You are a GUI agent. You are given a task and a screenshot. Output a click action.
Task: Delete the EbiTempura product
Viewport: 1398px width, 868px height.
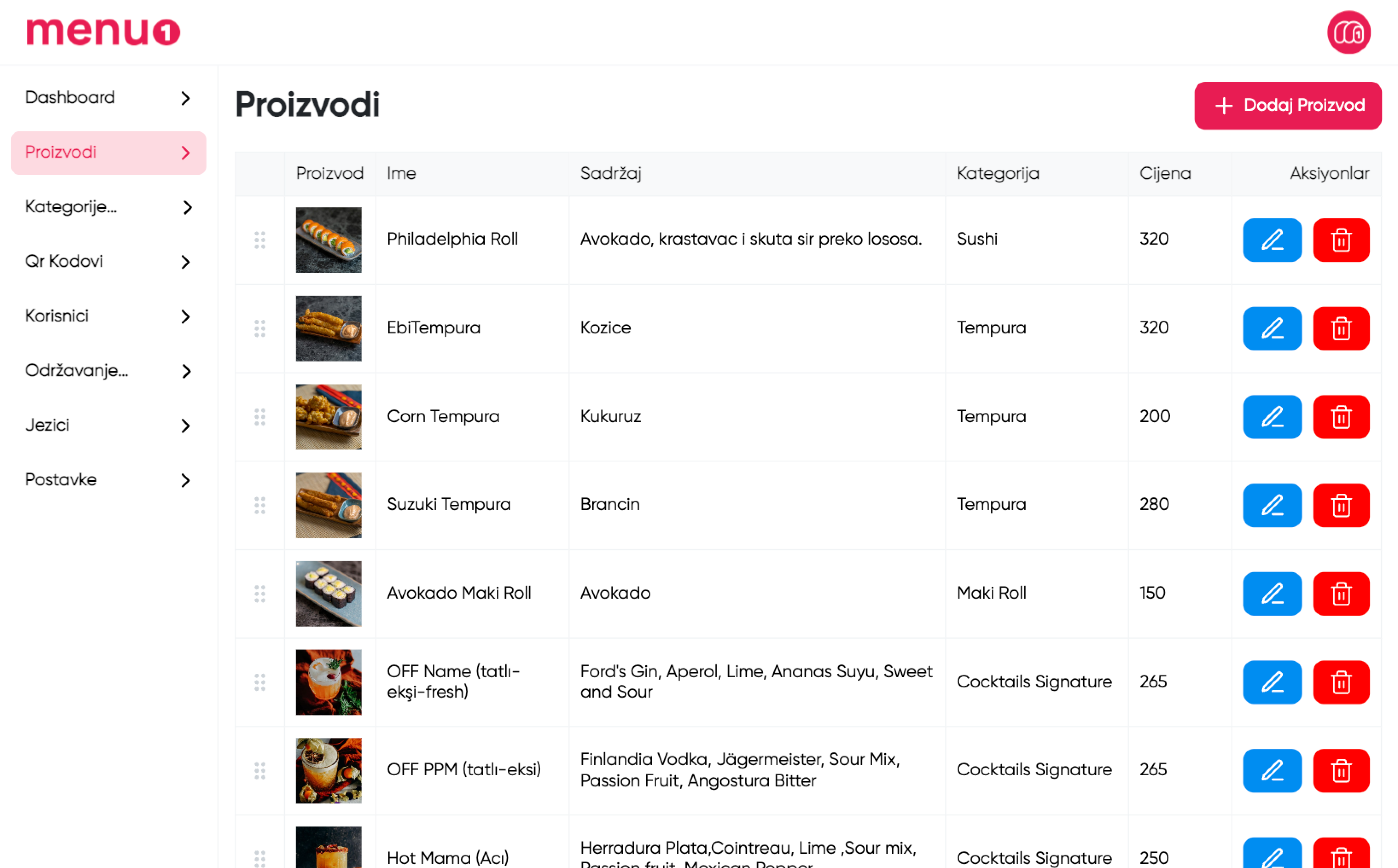(1341, 328)
